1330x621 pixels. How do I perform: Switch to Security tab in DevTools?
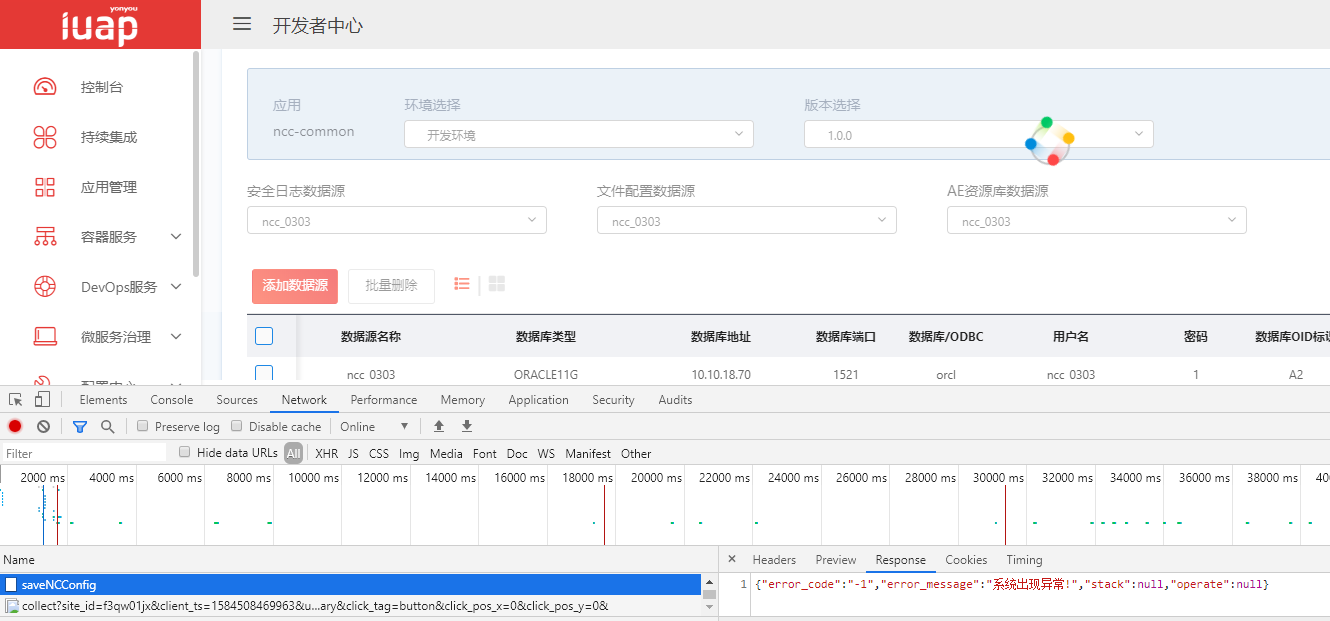613,400
